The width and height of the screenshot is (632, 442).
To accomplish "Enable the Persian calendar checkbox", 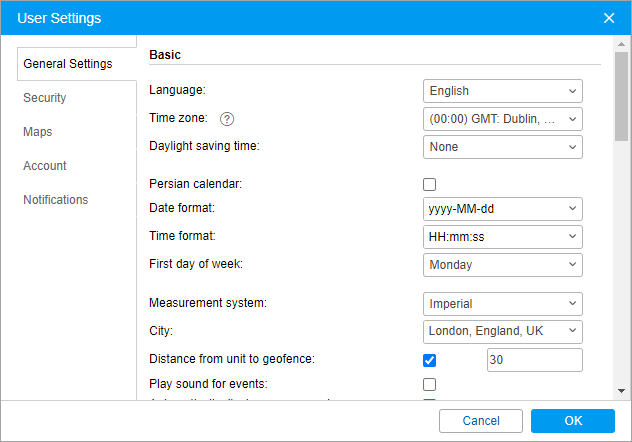I will click(x=430, y=184).
